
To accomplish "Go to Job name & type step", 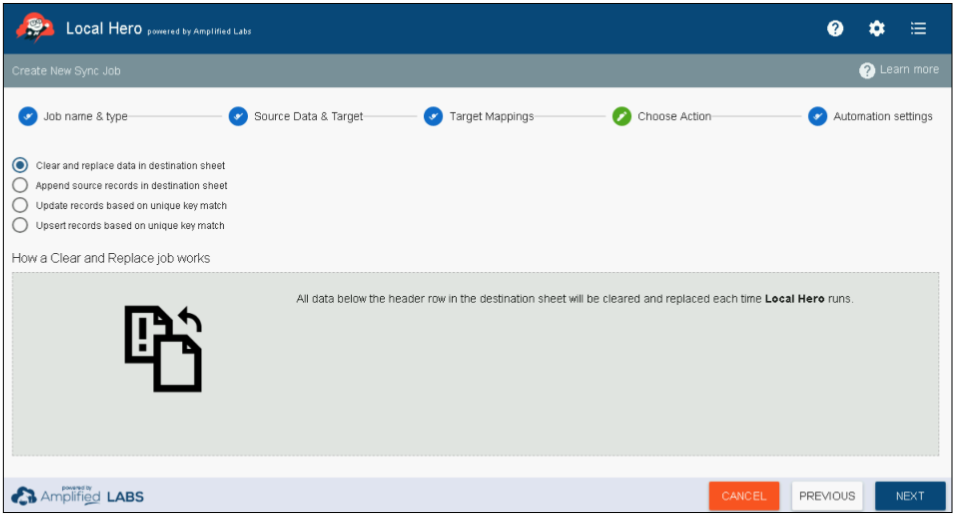I will click(x=85, y=116).
